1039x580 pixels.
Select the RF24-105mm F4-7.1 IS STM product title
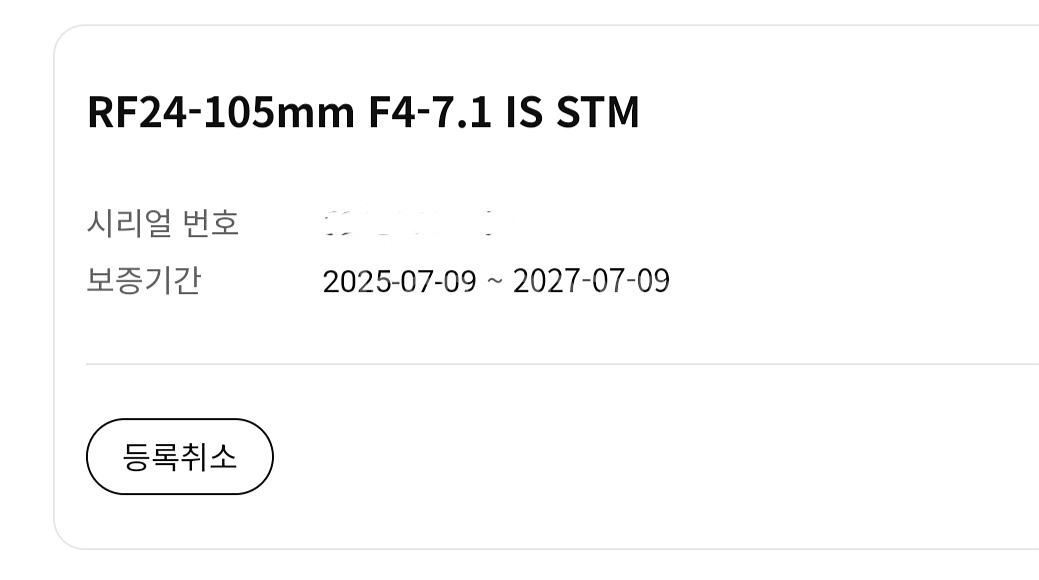point(363,112)
